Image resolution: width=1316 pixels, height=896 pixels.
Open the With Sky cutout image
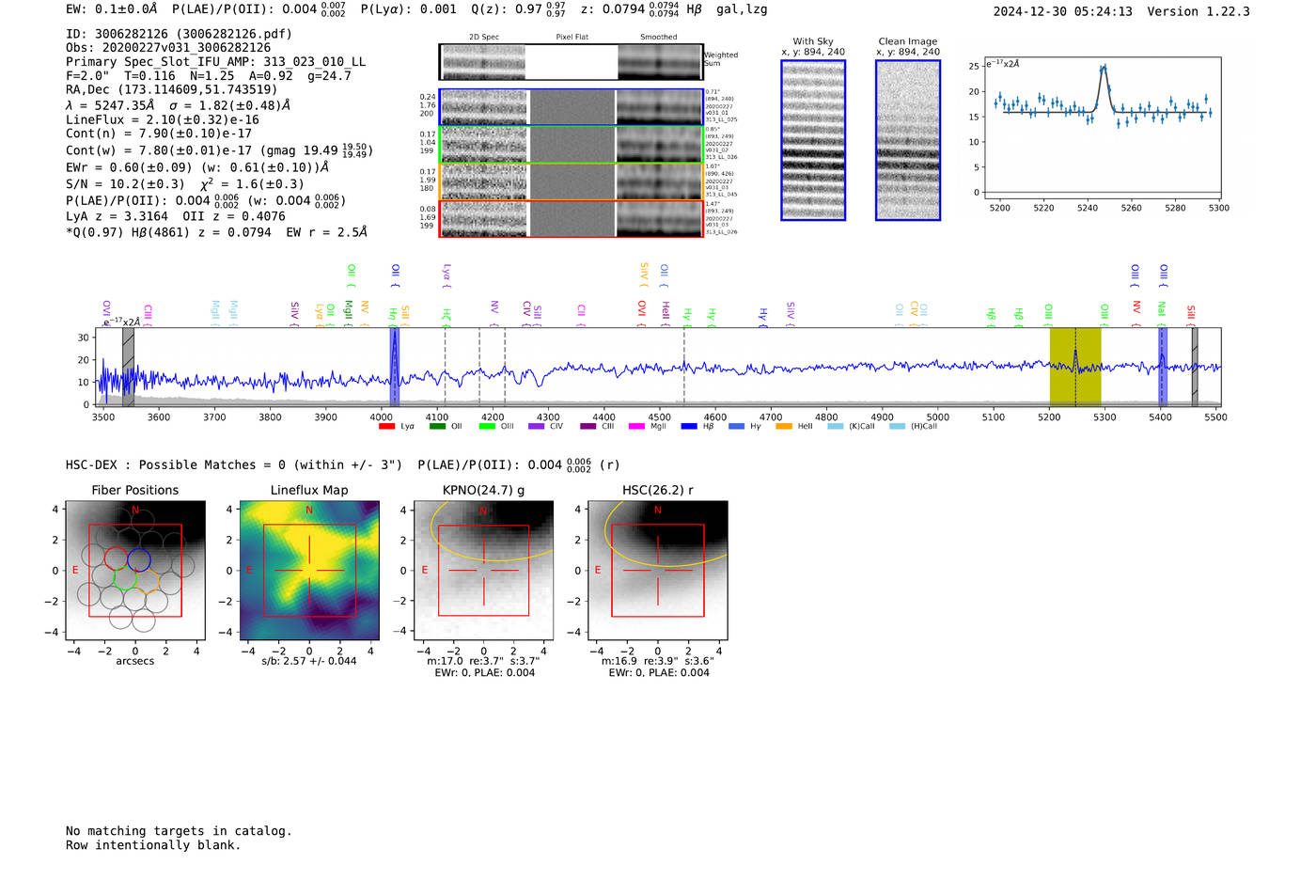tap(813, 140)
